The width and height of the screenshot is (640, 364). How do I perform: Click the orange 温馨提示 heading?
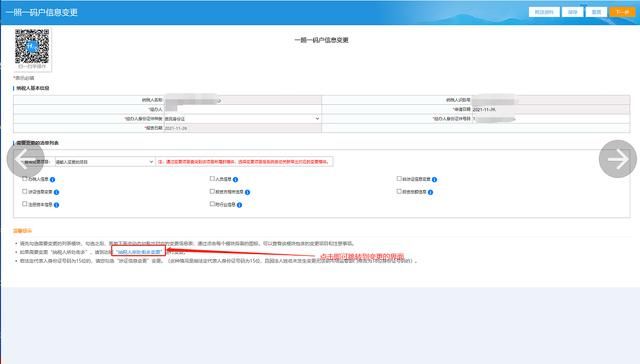pyautogui.click(x=22, y=231)
